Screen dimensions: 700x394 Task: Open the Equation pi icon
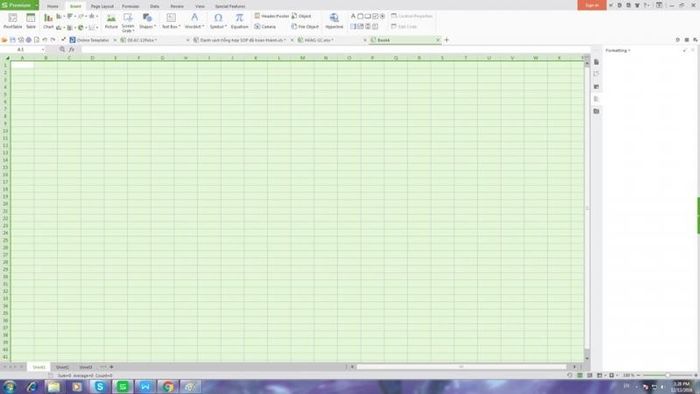[239, 21]
